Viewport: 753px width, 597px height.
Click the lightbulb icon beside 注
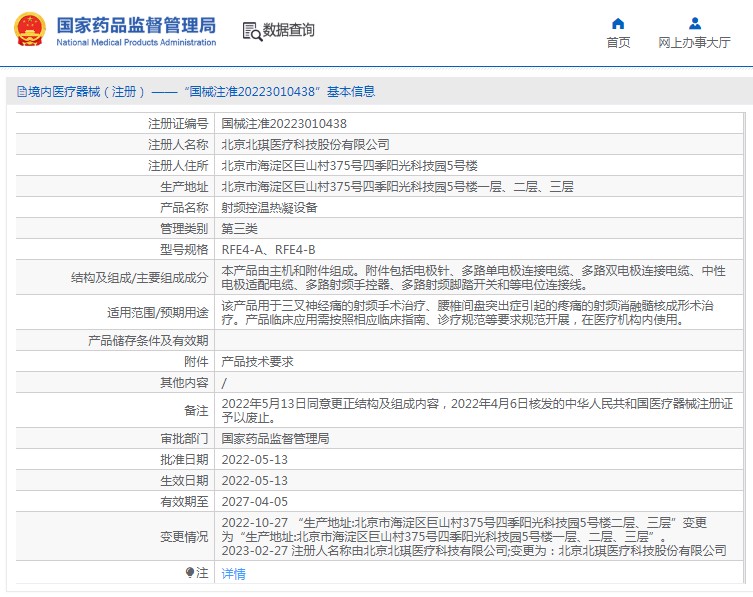(x=189, y=573)
